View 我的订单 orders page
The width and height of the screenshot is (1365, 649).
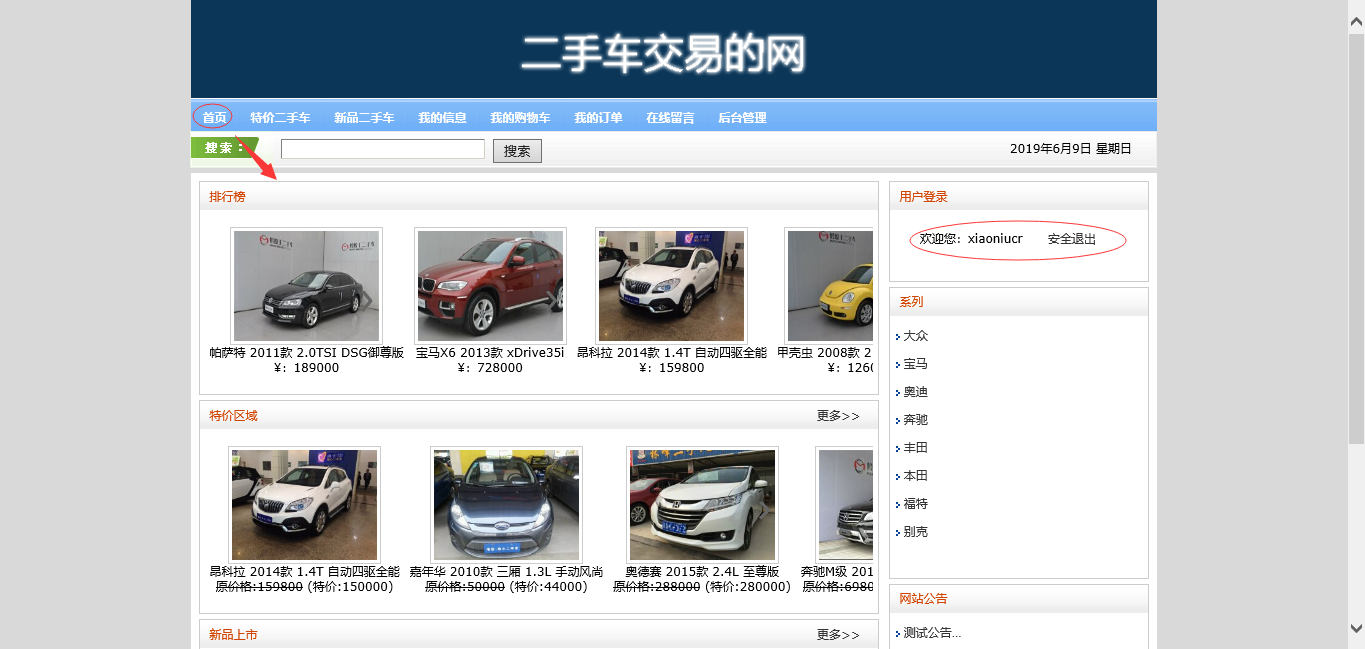tap(598, 118)
